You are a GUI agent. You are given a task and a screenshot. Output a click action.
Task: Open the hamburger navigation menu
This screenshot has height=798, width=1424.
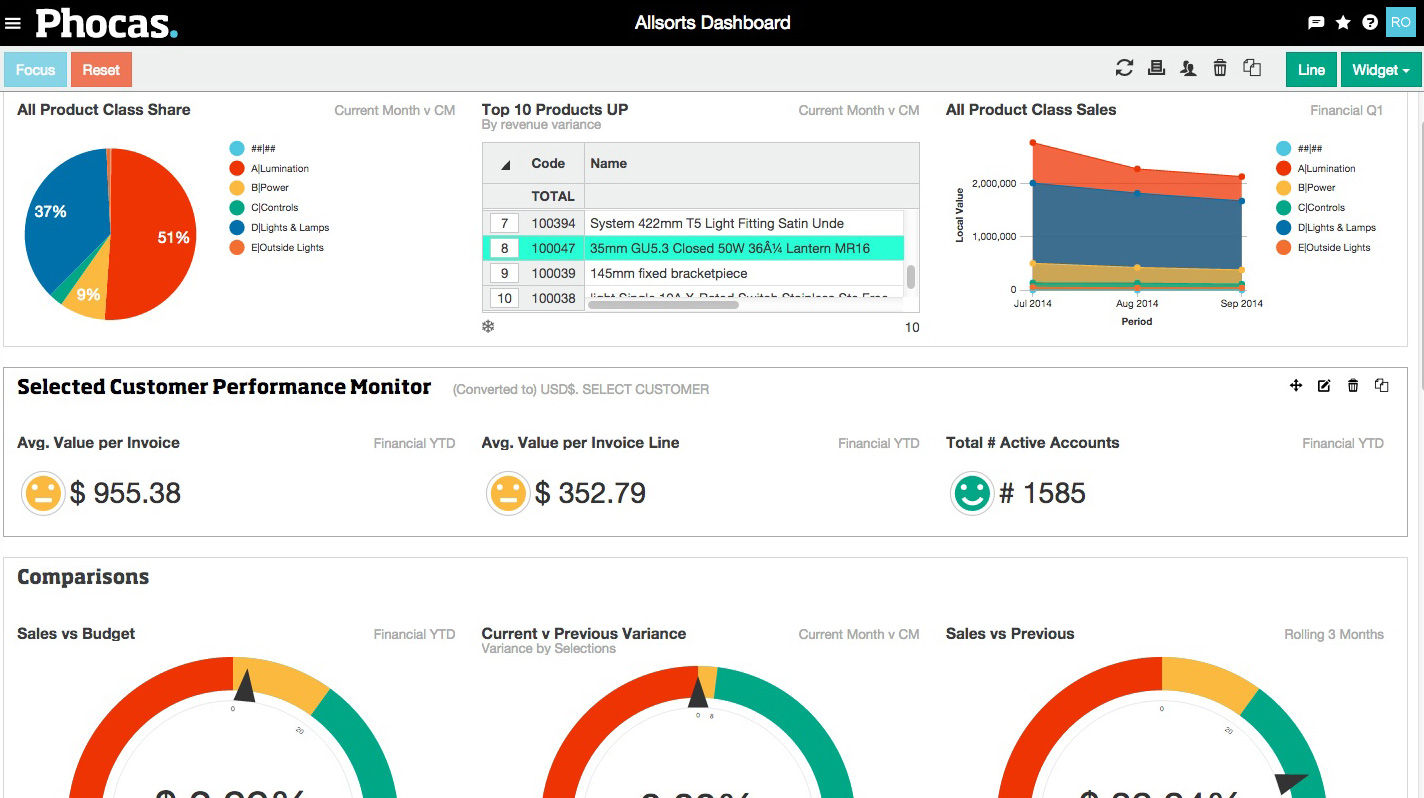[13, 23]
